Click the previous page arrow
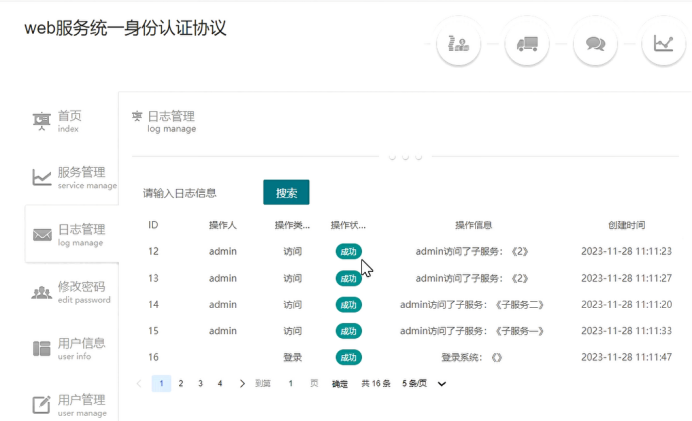 pos(139,383)
